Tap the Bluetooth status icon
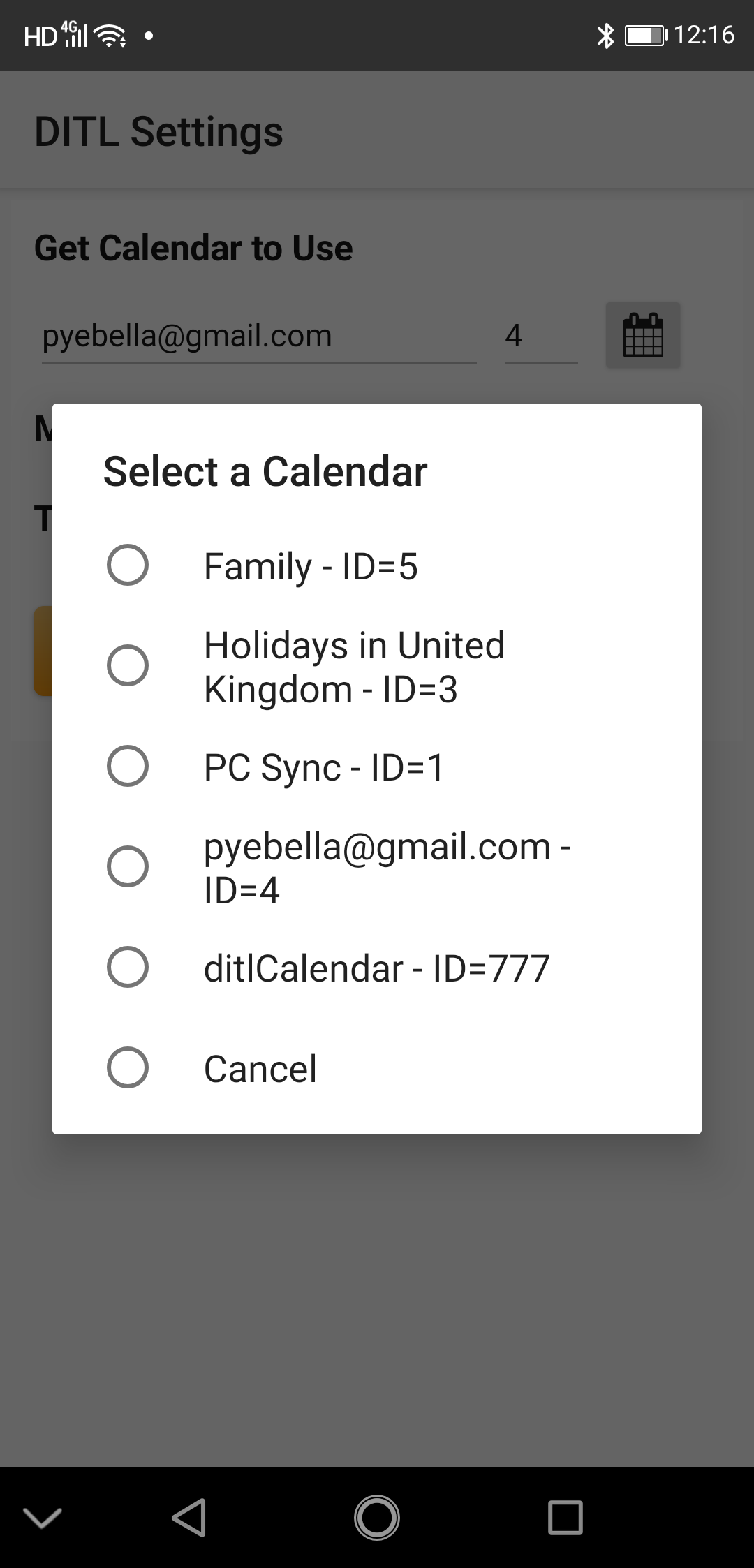 point(605,35)
